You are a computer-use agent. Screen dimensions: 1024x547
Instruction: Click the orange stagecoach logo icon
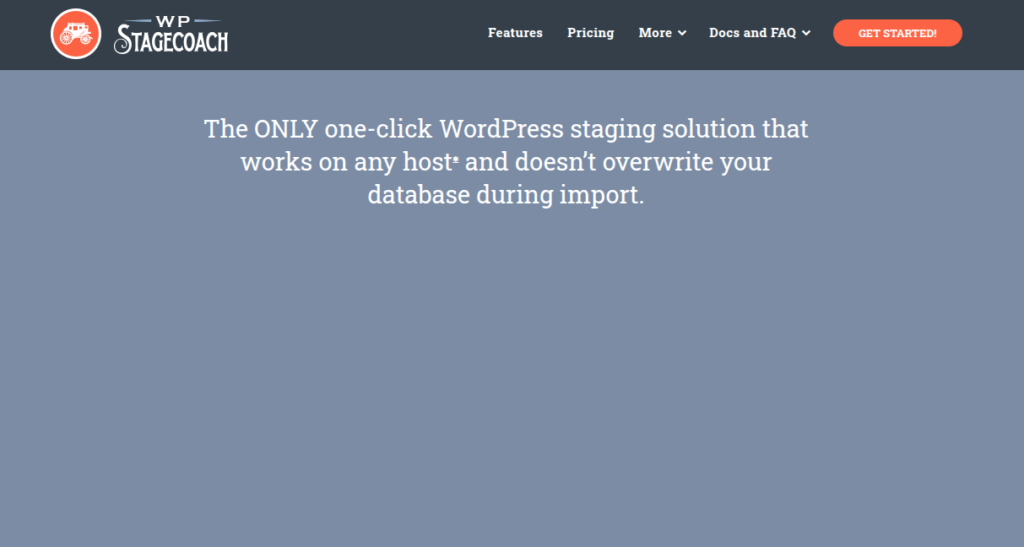(76, 34)
